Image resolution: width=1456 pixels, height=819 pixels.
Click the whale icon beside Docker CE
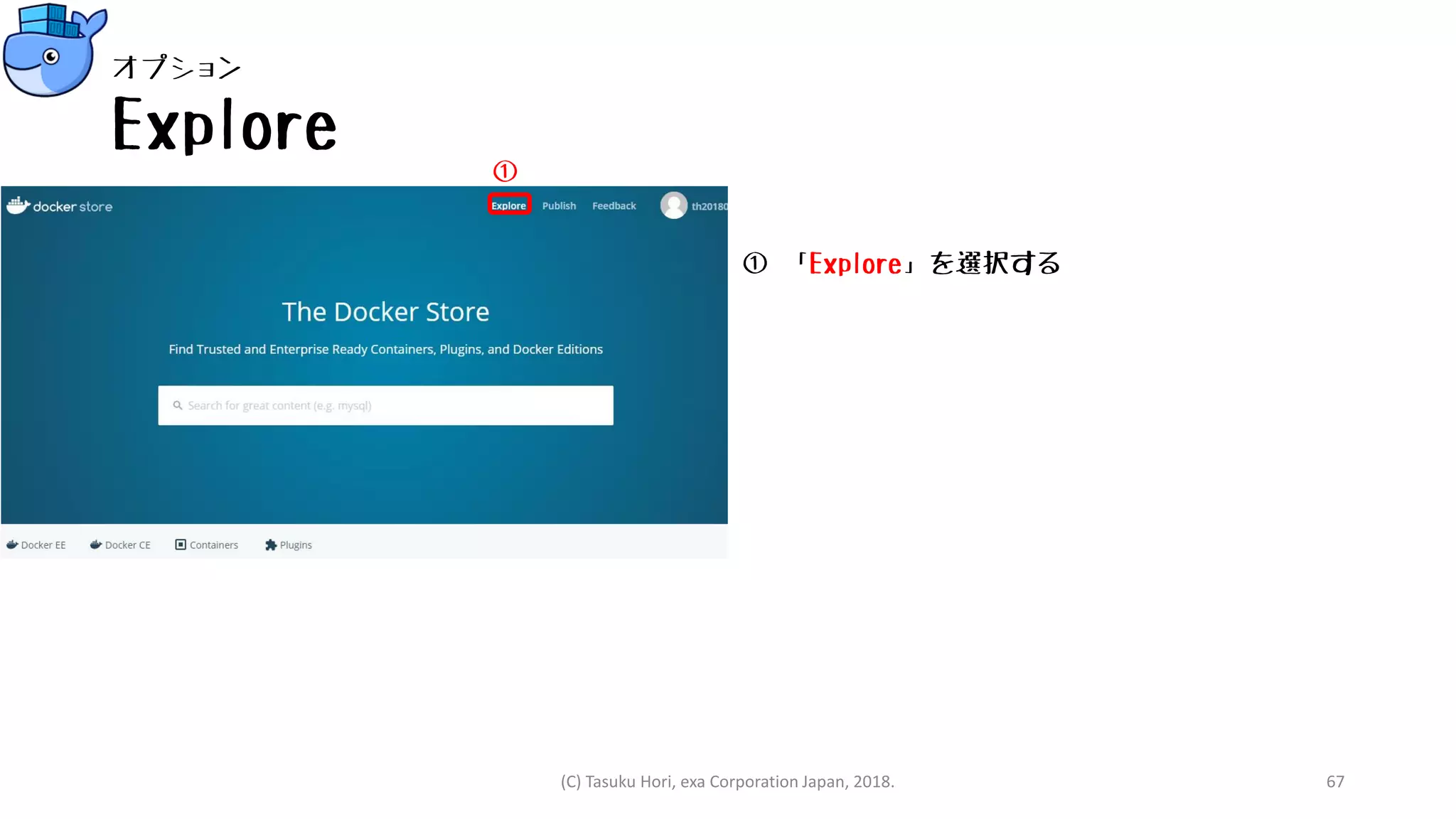pyautogui.click(x=96, y=545)
